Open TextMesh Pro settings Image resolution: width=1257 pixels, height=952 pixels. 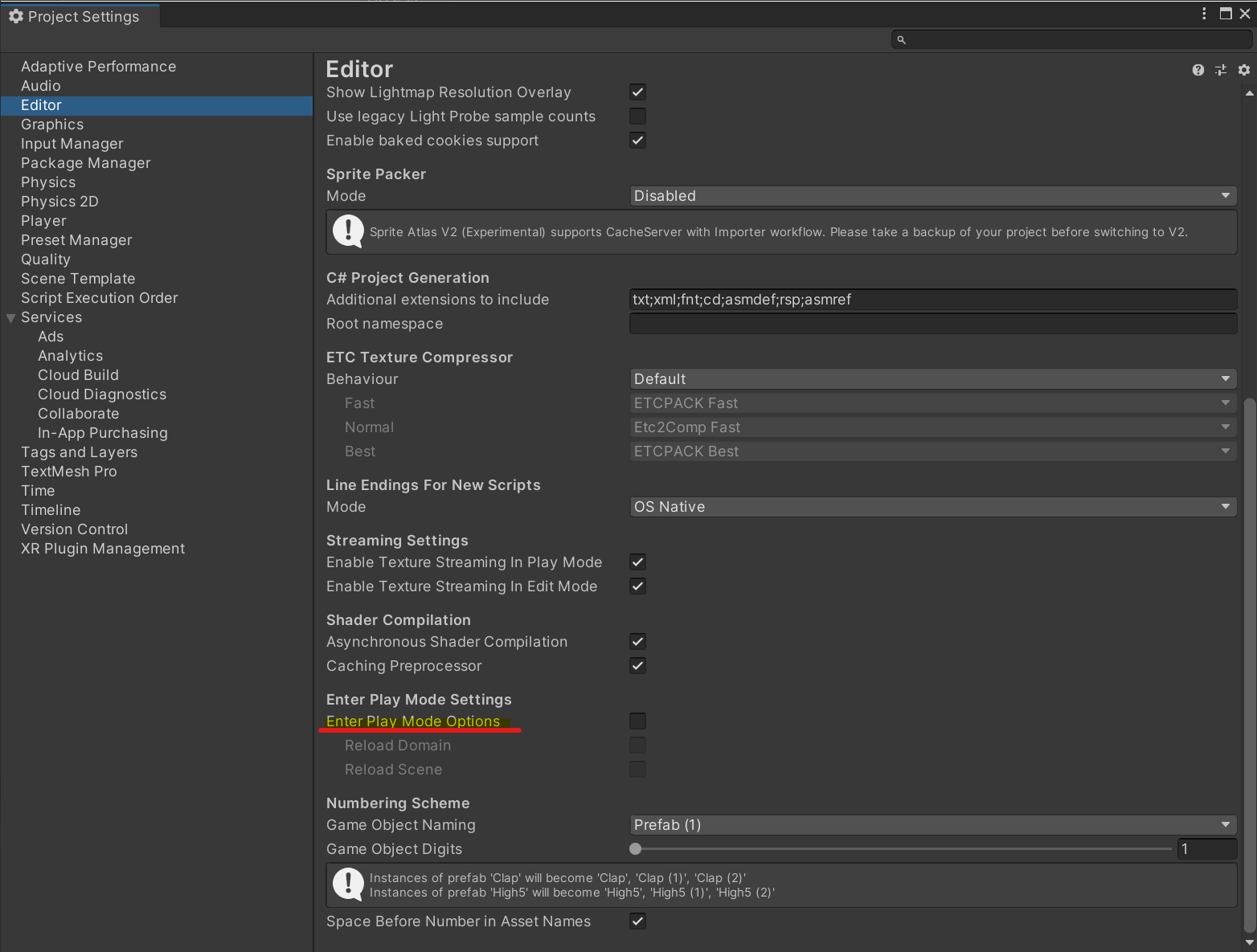(69, 472)
